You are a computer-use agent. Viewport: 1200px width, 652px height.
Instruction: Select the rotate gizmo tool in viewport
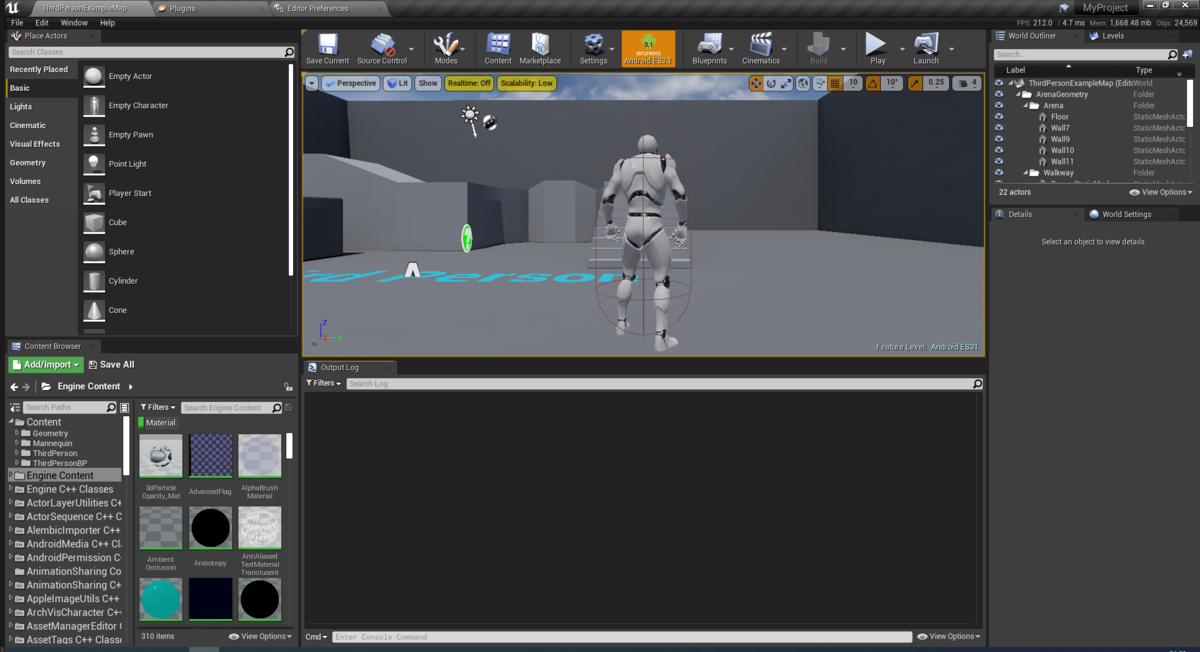point(771,84)
